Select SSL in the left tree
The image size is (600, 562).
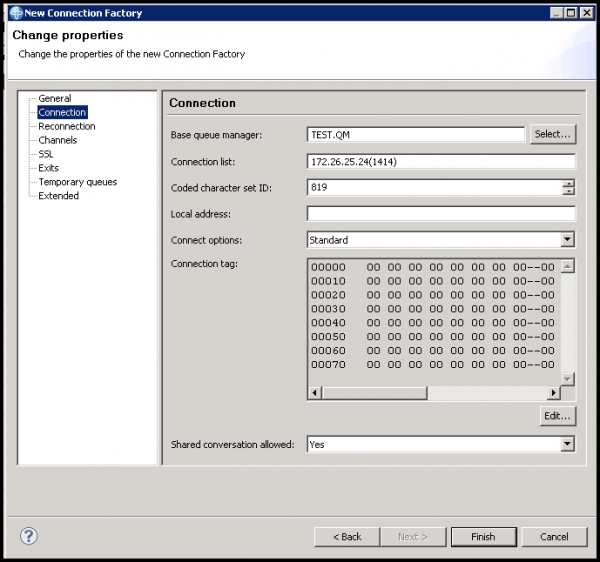(46, 154)
